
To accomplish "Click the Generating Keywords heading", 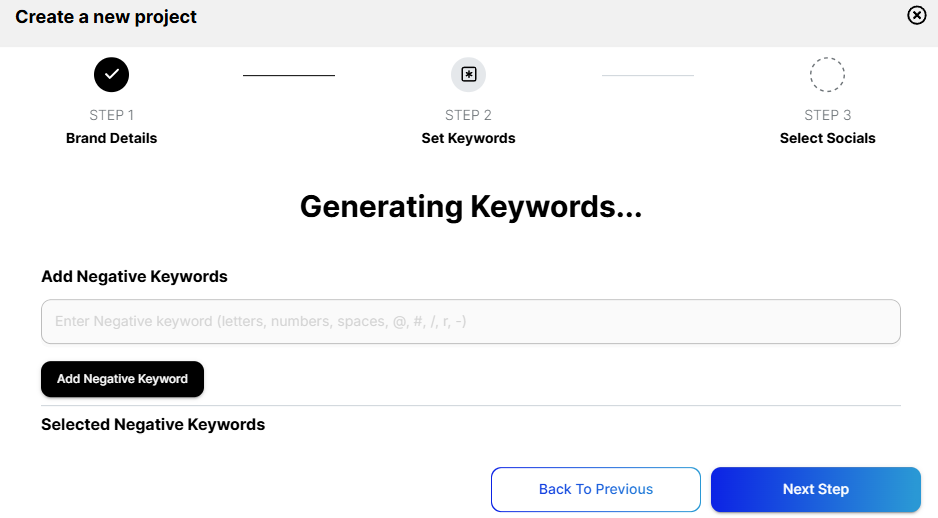I will (470, 206).
